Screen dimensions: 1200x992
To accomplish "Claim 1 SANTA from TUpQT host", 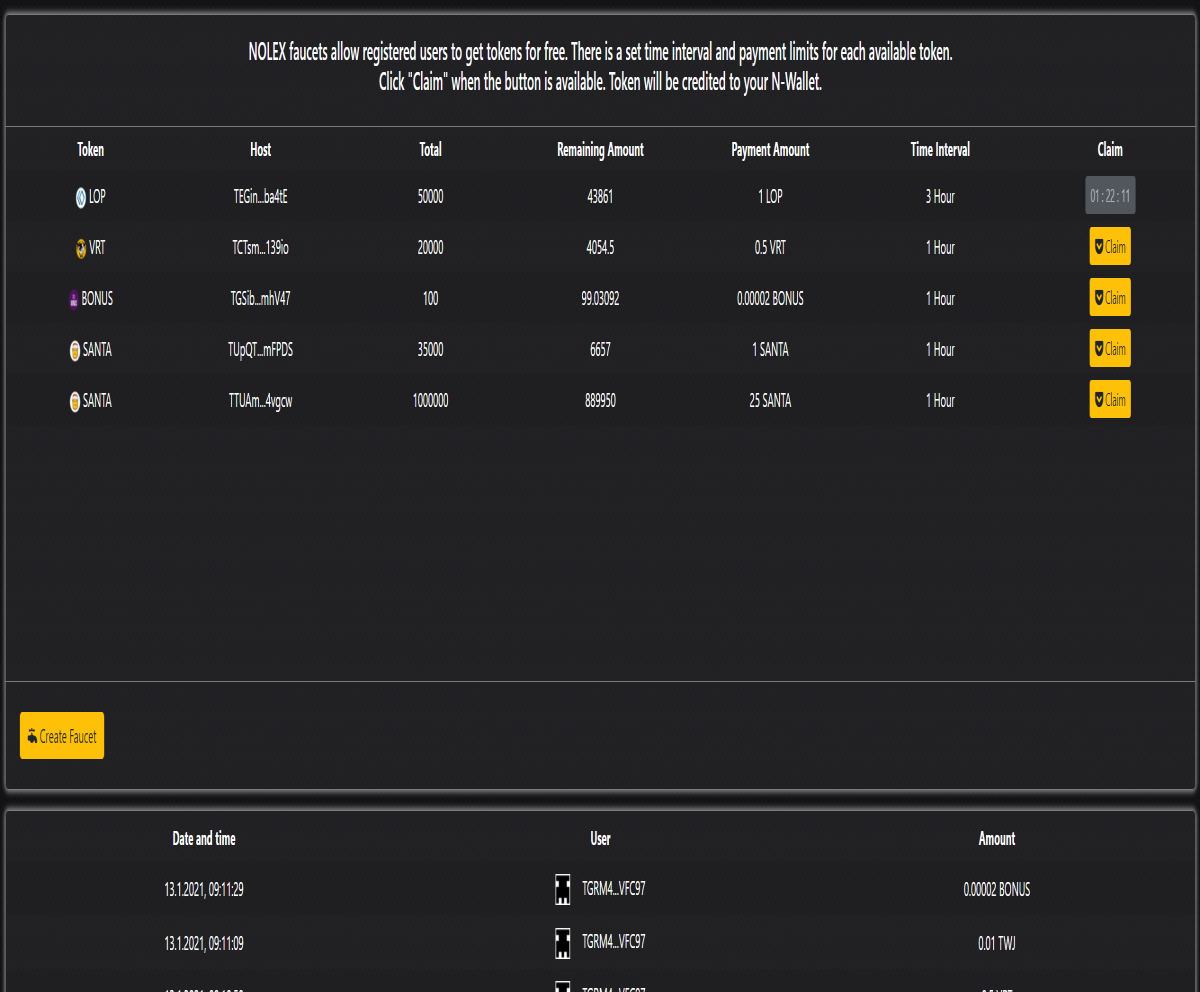I will tap(1110, 349).
